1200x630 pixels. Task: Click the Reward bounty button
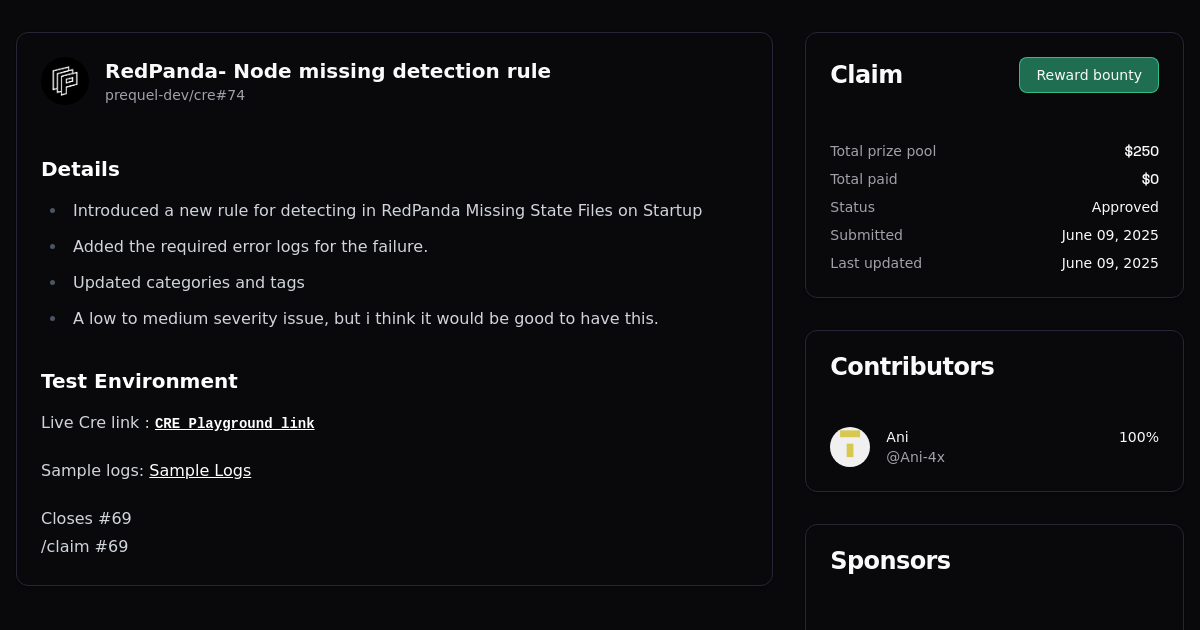click(1088, 74)
